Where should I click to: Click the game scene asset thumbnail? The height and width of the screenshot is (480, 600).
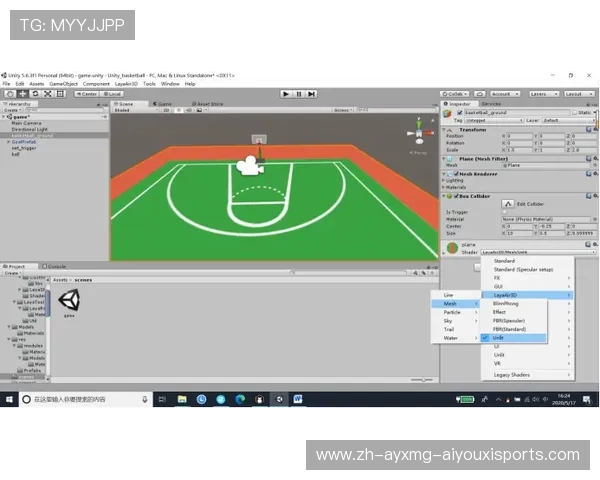[69, 301]
